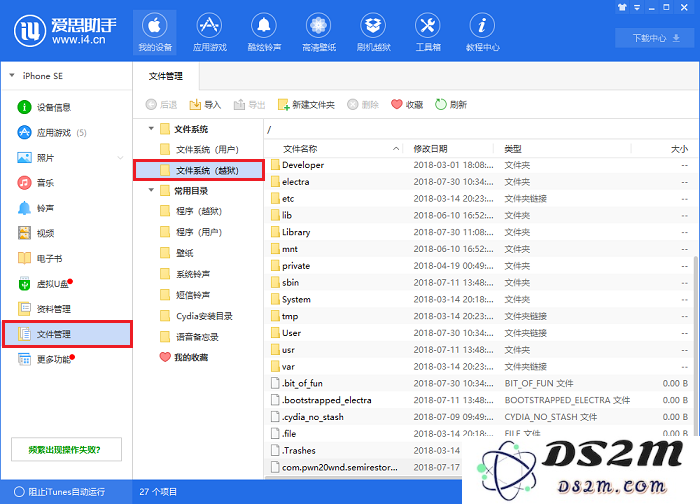Select 程序 (用户) tree item

point(191,232)
